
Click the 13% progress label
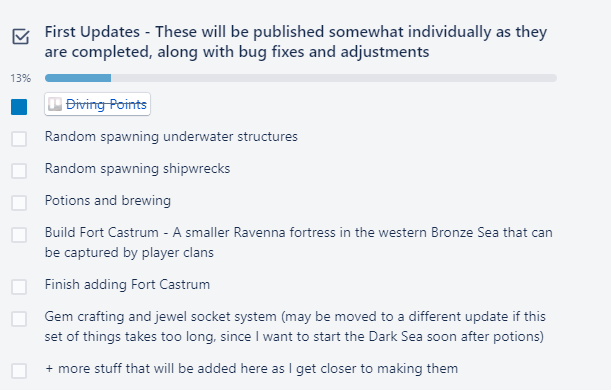(x=21, y=78)
